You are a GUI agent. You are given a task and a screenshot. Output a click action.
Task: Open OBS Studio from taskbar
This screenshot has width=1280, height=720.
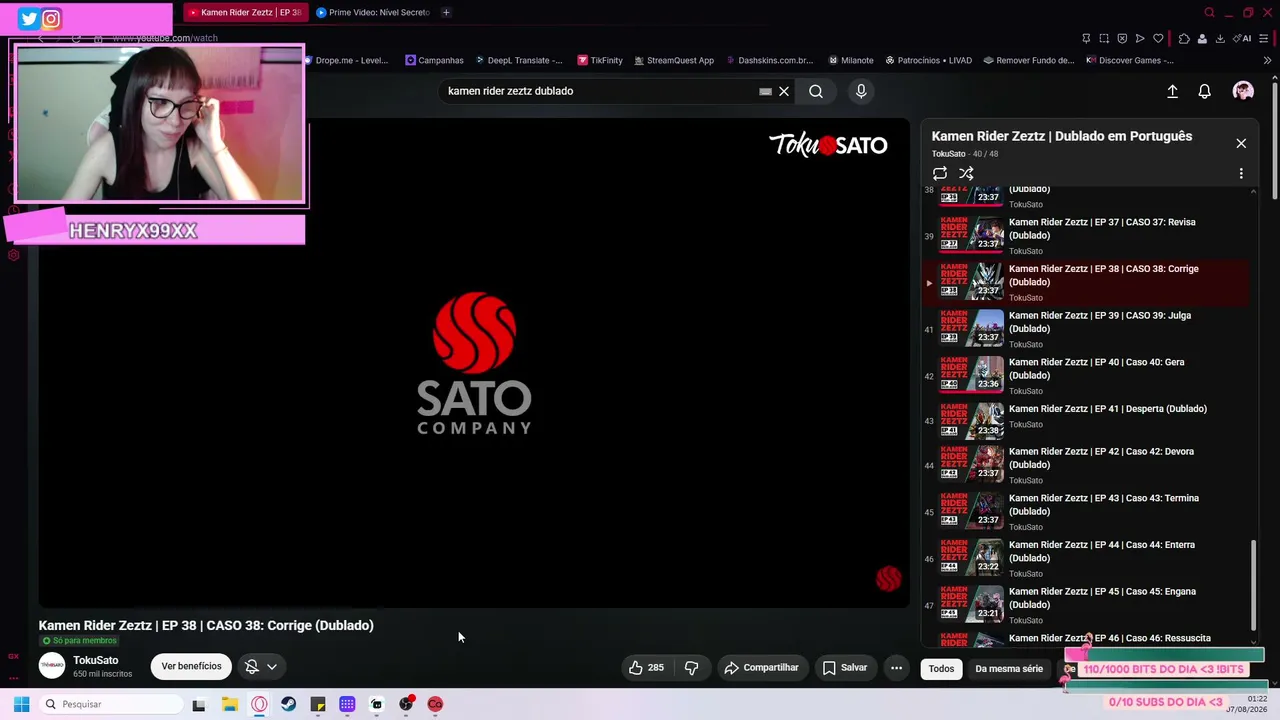coord(406,704)
